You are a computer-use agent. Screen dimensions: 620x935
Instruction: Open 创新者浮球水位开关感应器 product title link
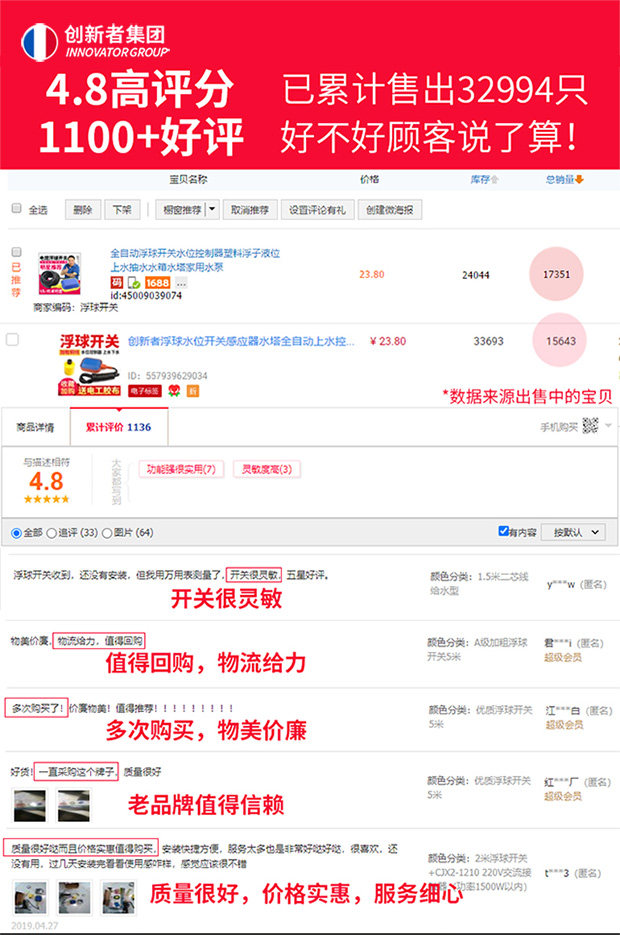coord(241,341)
